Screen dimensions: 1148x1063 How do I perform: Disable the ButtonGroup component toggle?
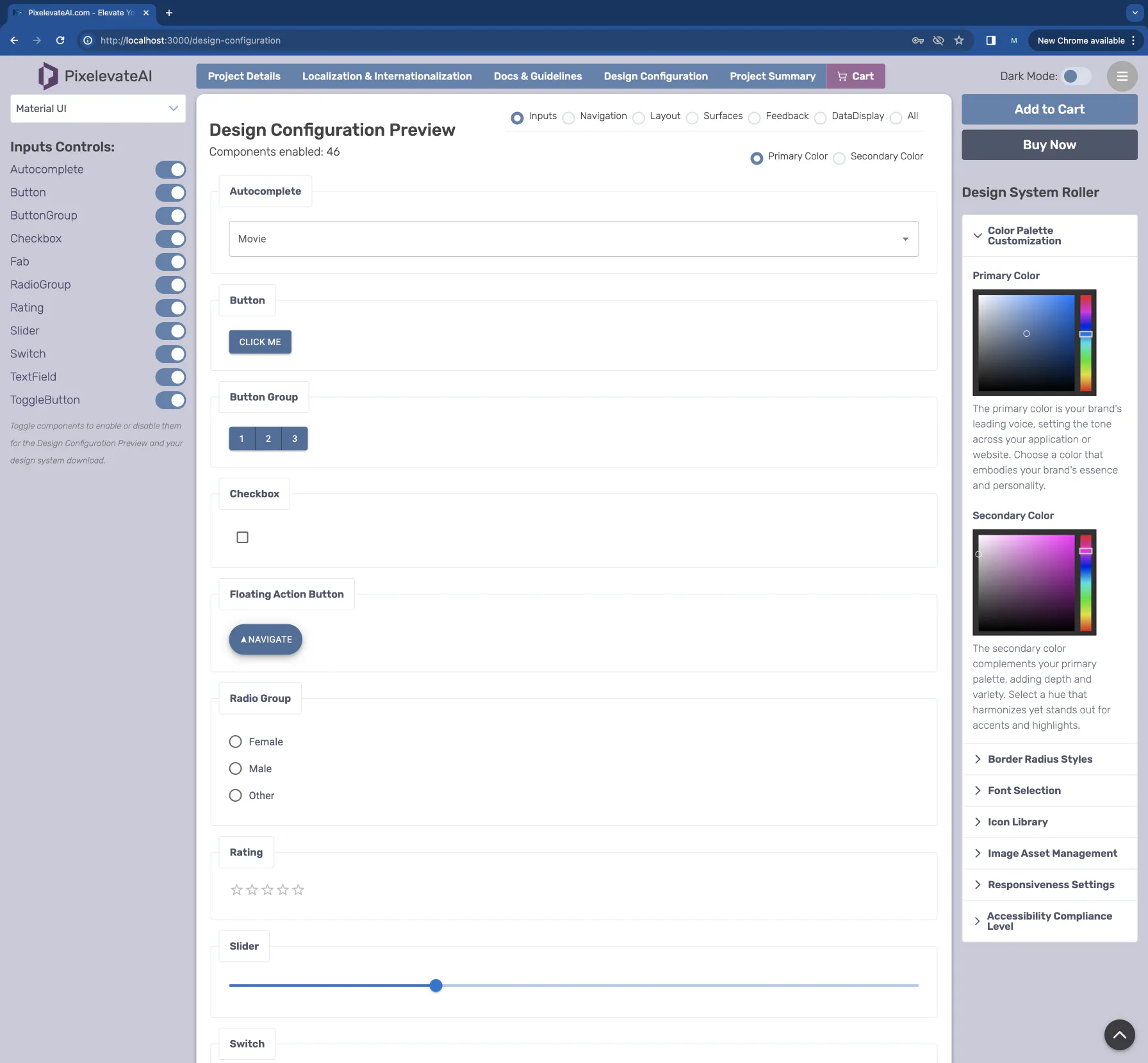170,216
